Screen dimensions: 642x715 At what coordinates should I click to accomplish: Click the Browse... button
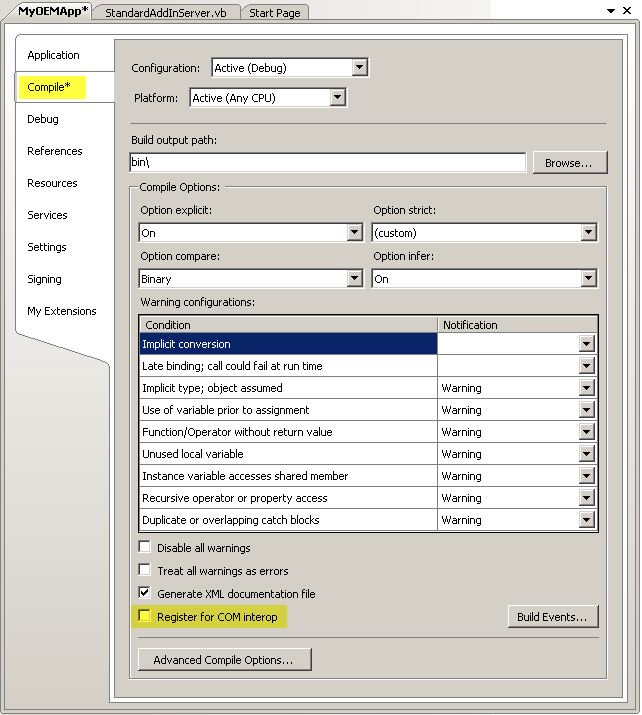570,163
